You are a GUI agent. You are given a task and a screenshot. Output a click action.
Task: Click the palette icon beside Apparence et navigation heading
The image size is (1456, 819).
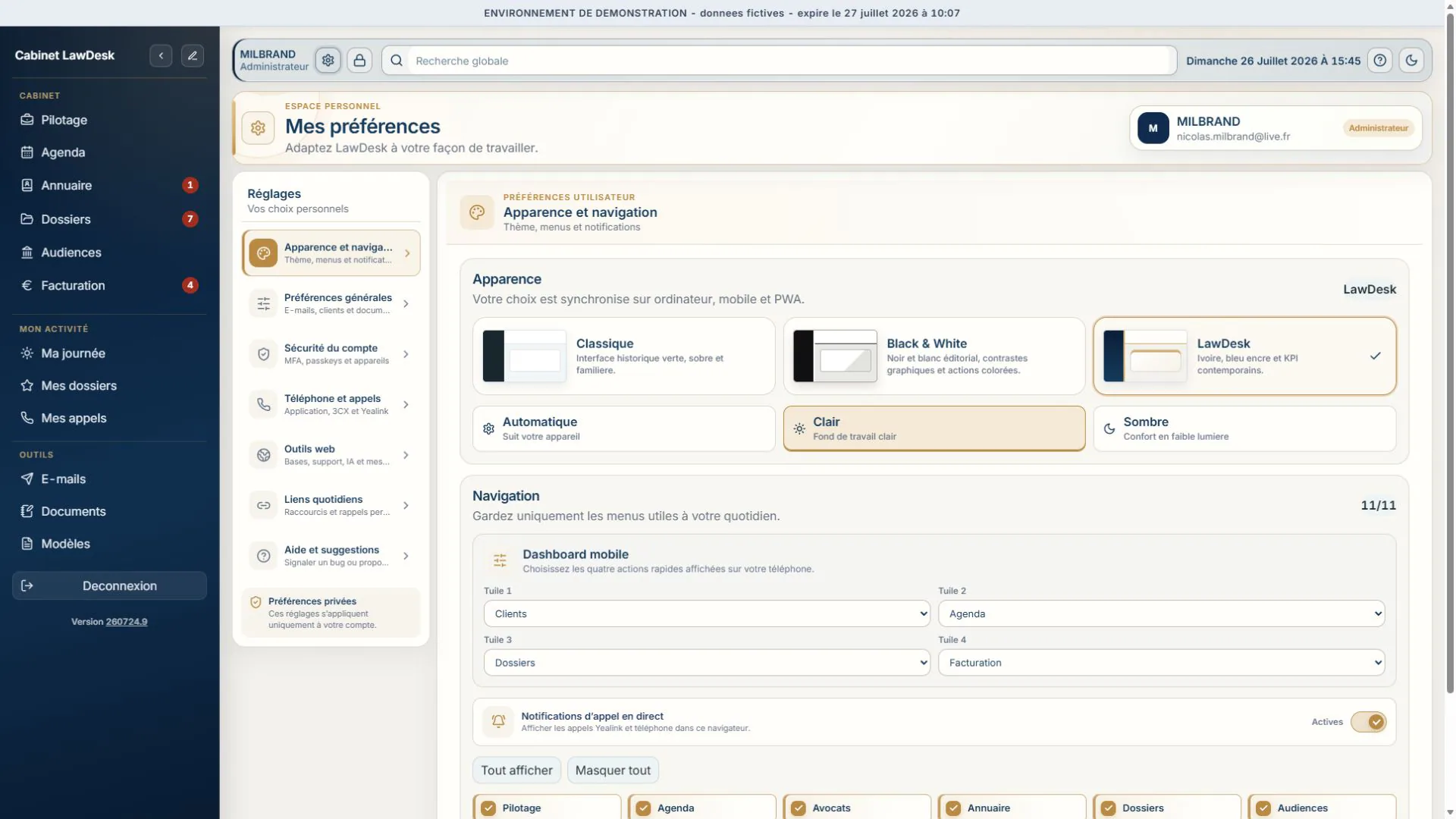[477, 212]
